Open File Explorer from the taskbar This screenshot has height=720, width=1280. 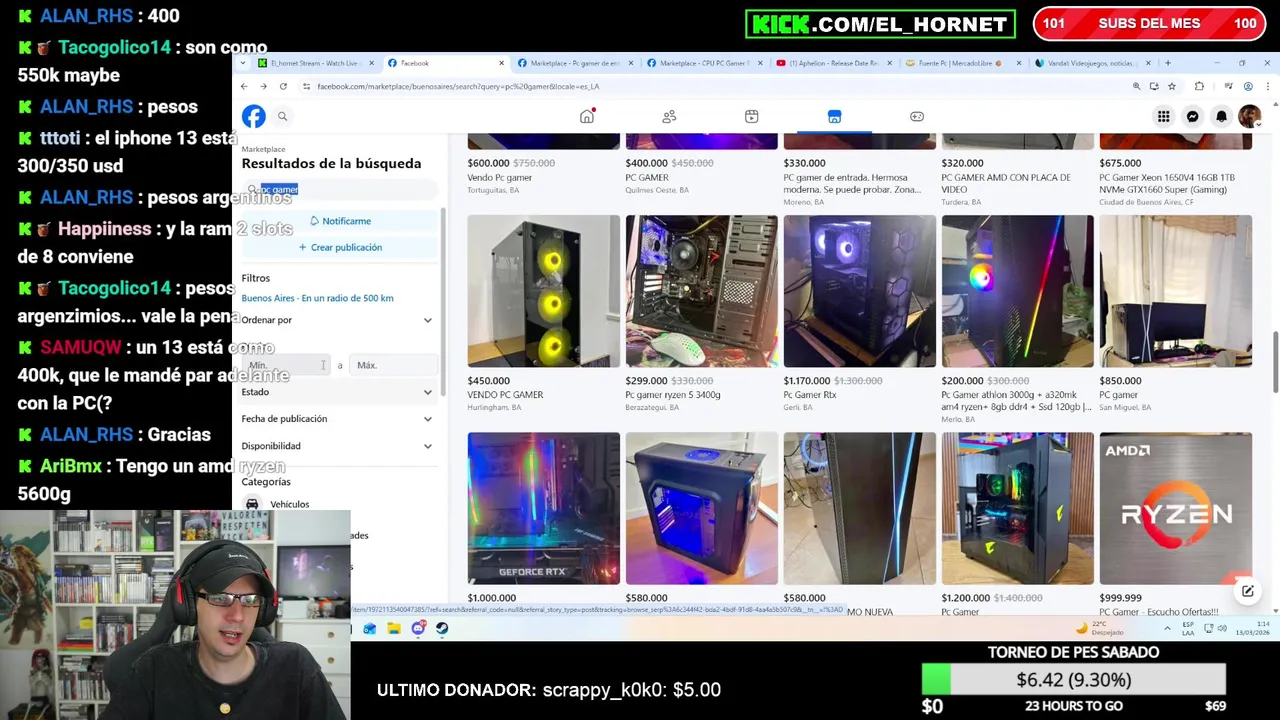tap(394, 628)
